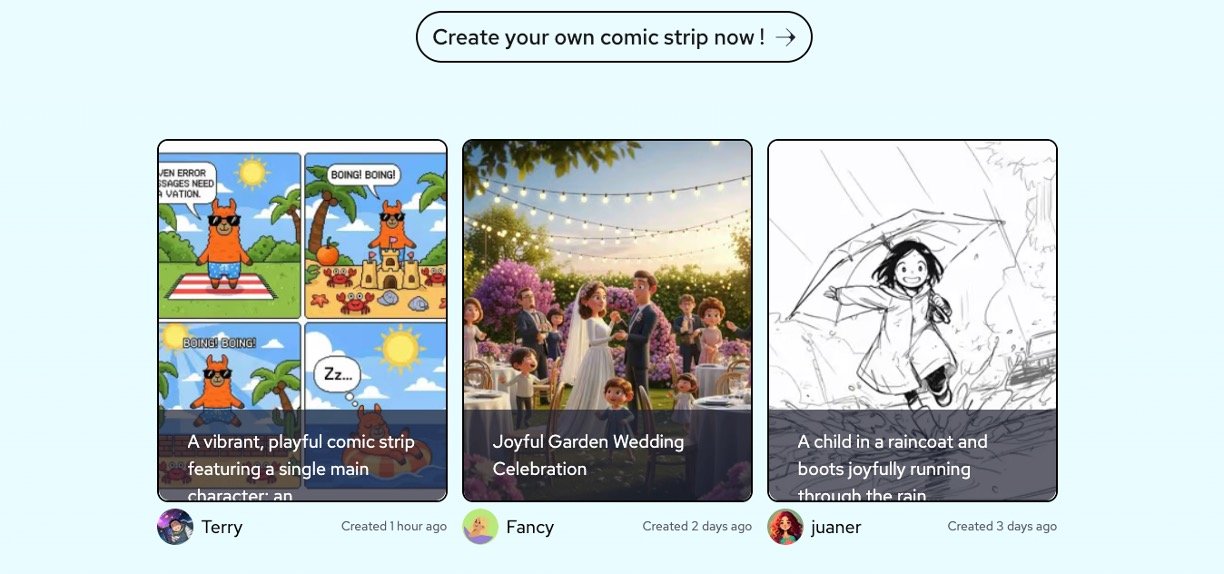This screenshot has height=574, width=1224.
Task: Open juaner's avatar icon
Action: 785,526
